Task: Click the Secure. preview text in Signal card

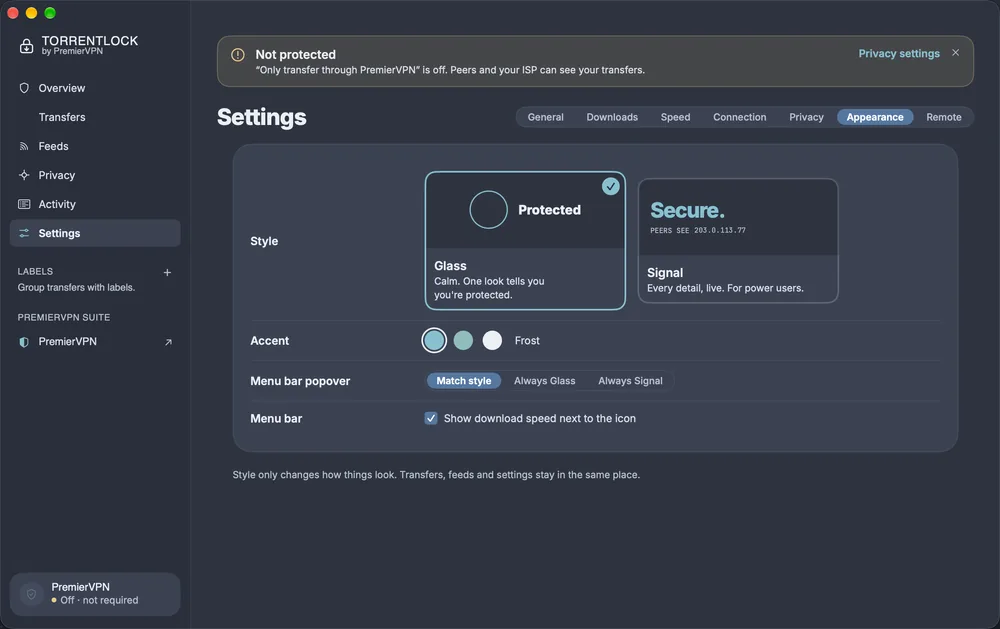Action: pos(687,210)
